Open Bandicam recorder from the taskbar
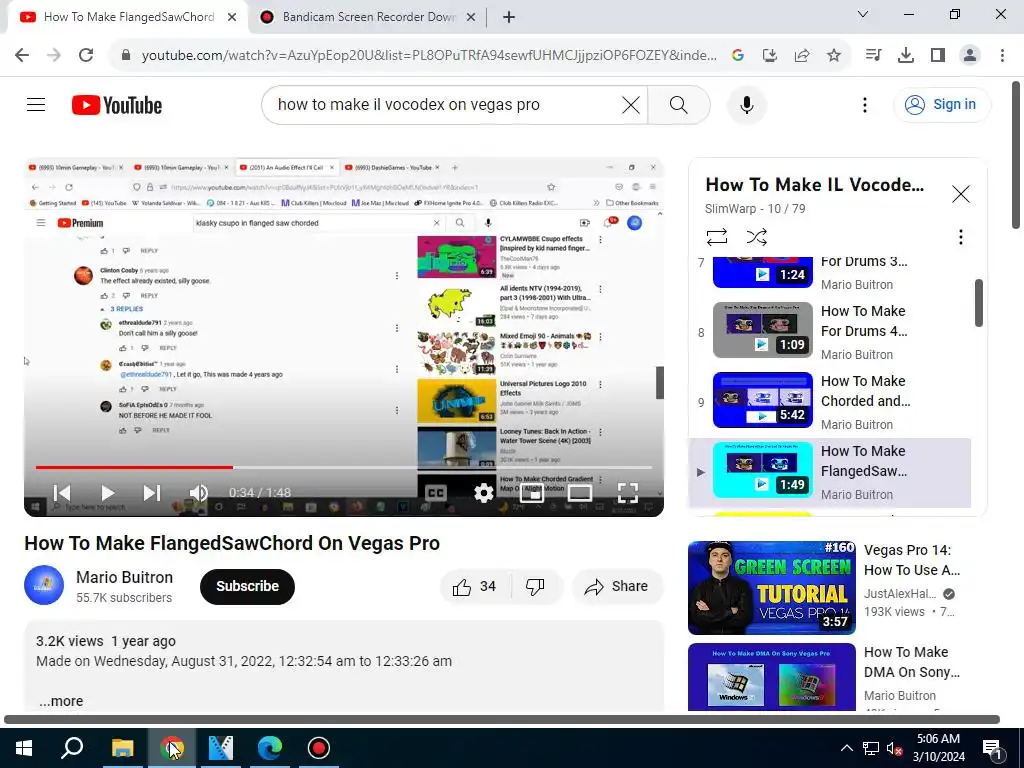This screenshot has width=1024, height=768. [319, 748]
